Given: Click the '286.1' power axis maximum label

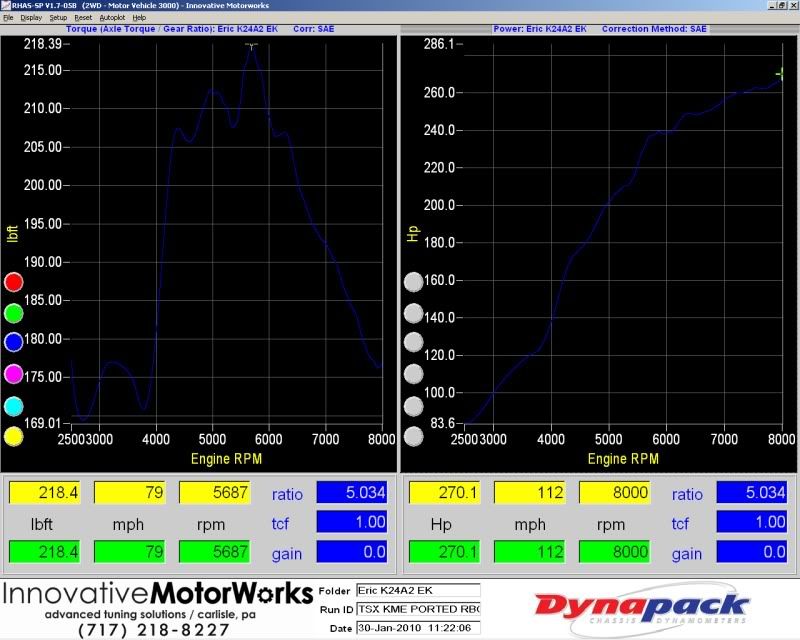Looking at the screenshot, I should 439,44.
